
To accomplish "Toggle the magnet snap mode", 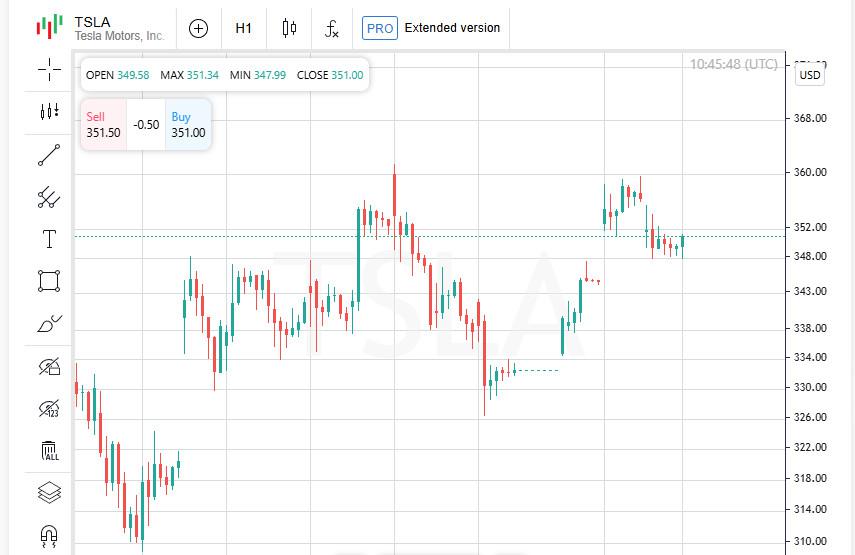I will pyautogui.click(x=49, y=536).
